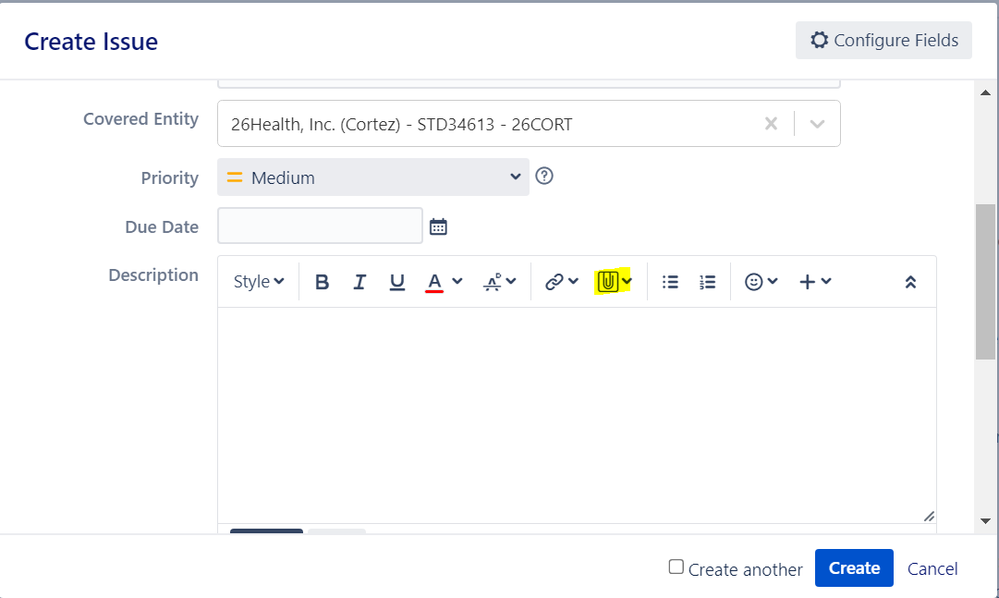Expand the attachment dropdown arrow
Image resolution: width=999 pixels, height=598 pixels.
(x=627, y=281)
